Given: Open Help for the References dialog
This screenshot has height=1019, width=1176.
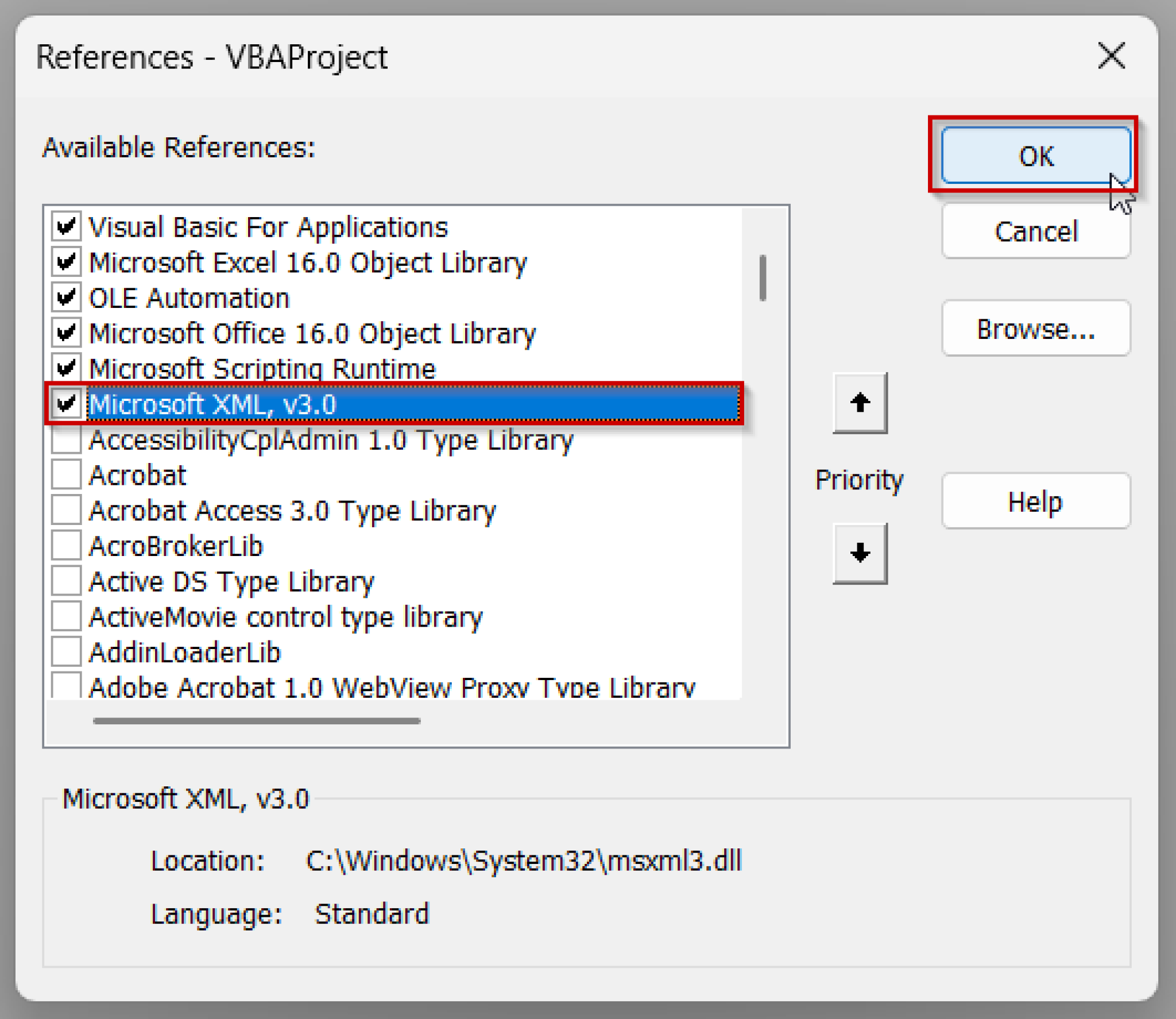Looking at the screenshot, I should (x=1035, y=501).
